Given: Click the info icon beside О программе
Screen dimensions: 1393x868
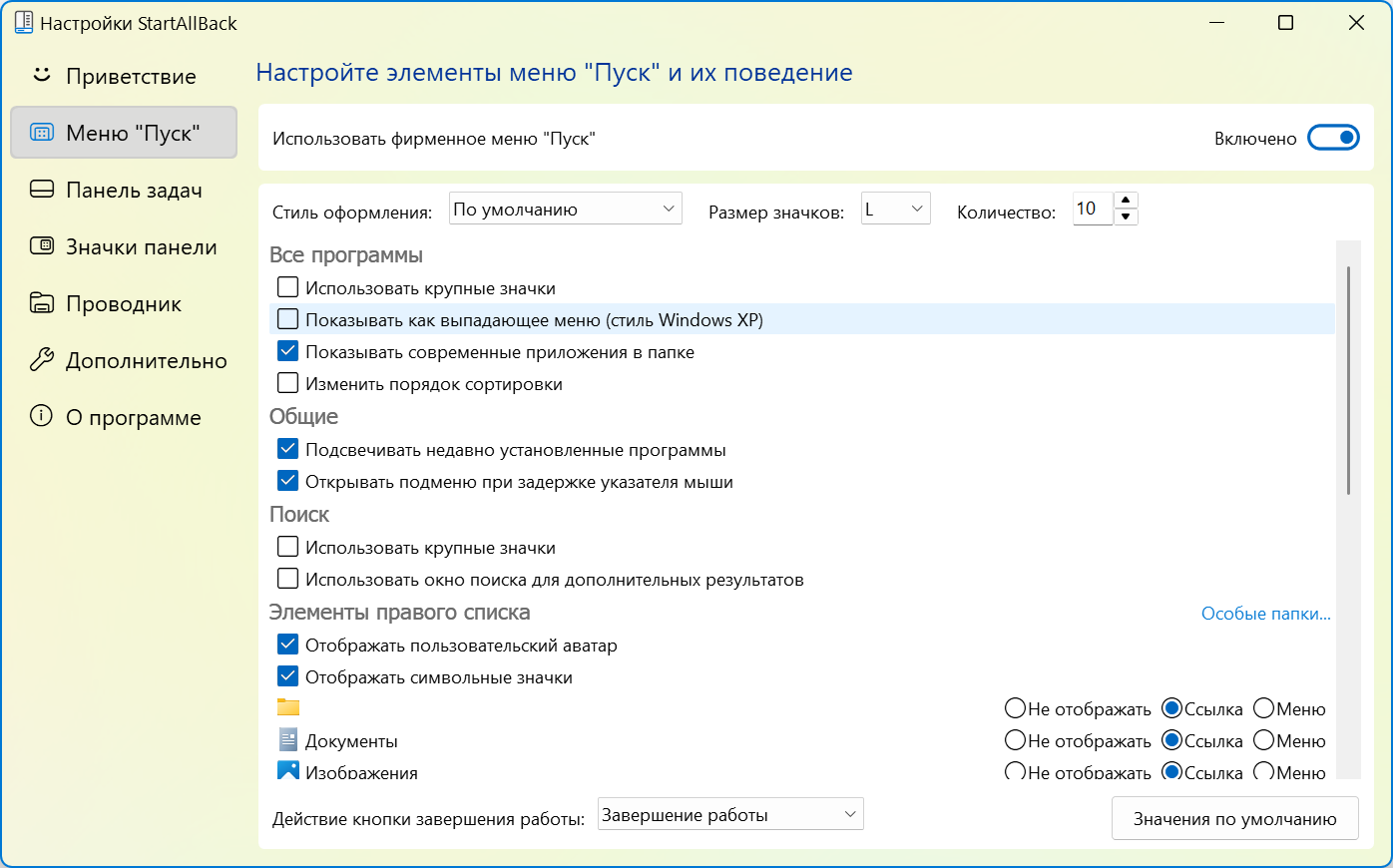Looking at the screenshot, I should point(41,417).
